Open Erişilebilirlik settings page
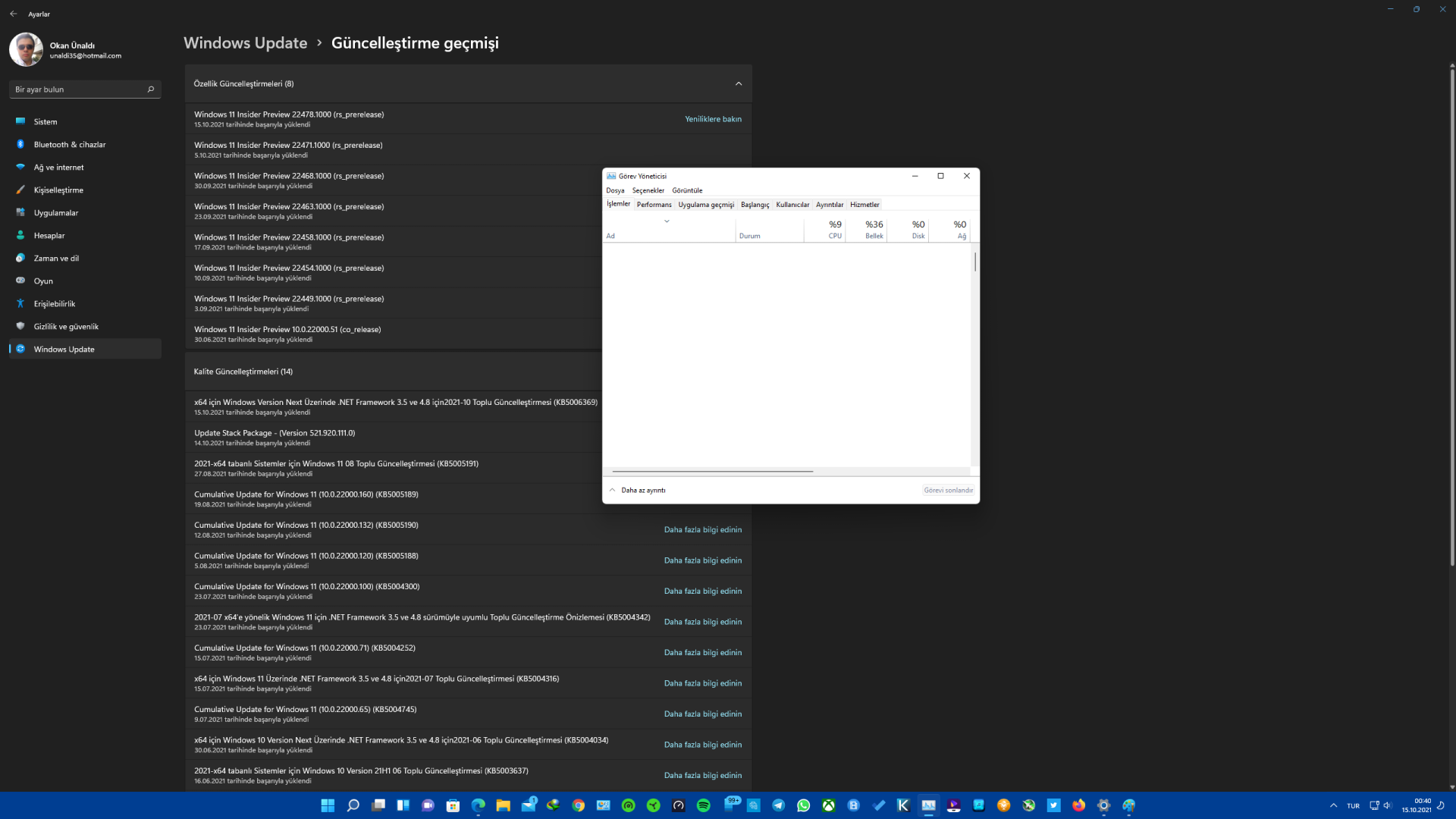The height and width of the screenshot is (819, 1456). [54, 303]
